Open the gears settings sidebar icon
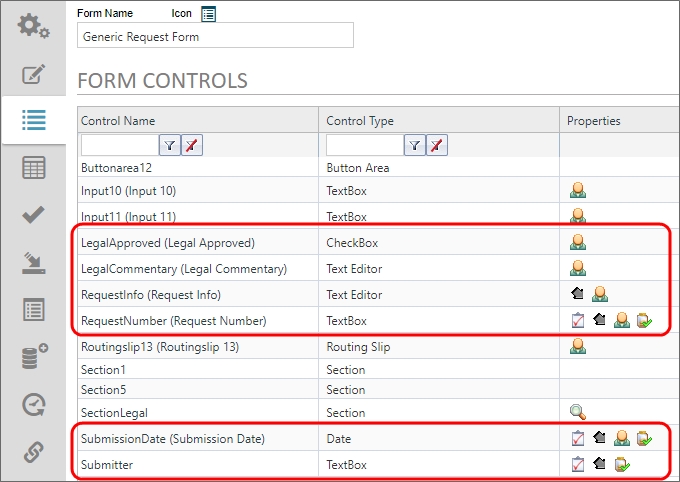The image size is (680, 482). point(33,26)
